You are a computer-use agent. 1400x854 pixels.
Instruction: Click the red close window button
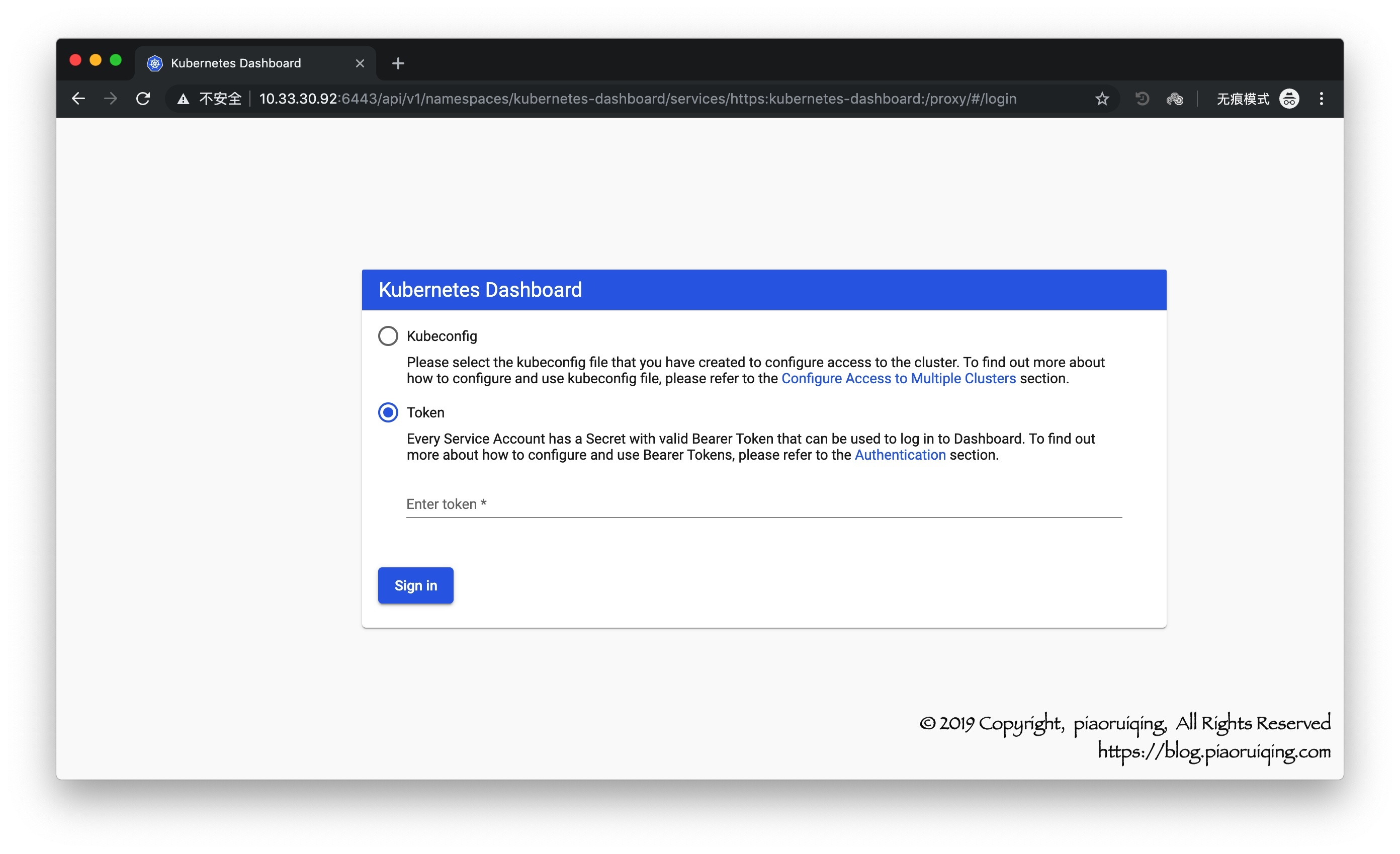click(75, 60)
